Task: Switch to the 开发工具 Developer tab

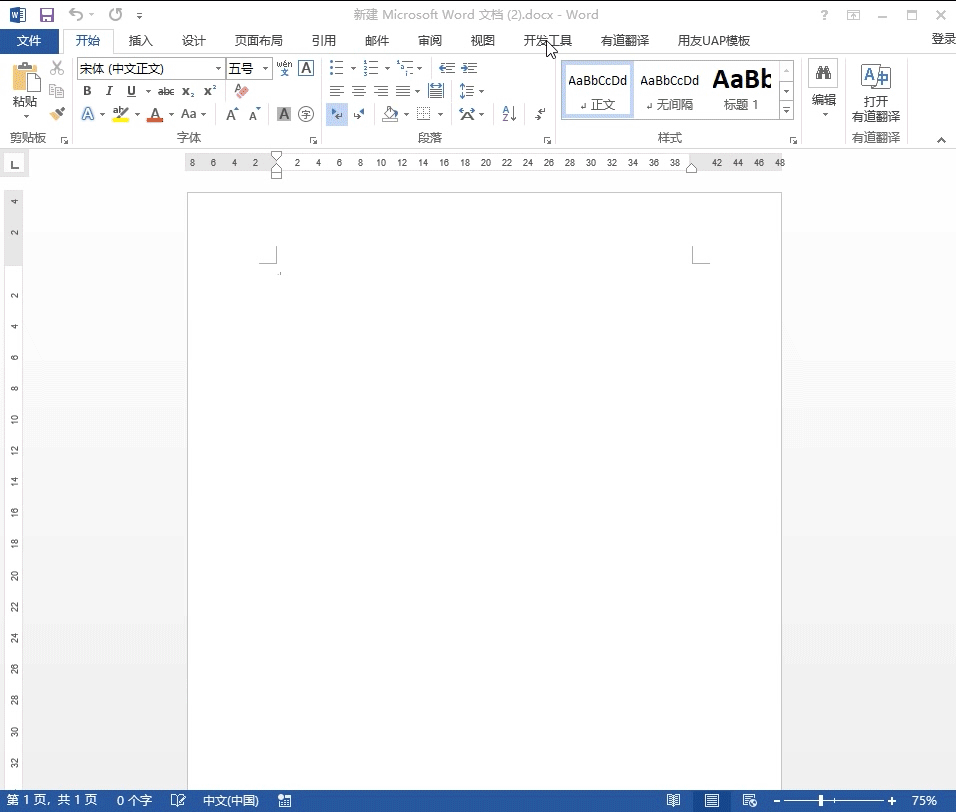Action: pyautogui.click(x=548, y=41)
